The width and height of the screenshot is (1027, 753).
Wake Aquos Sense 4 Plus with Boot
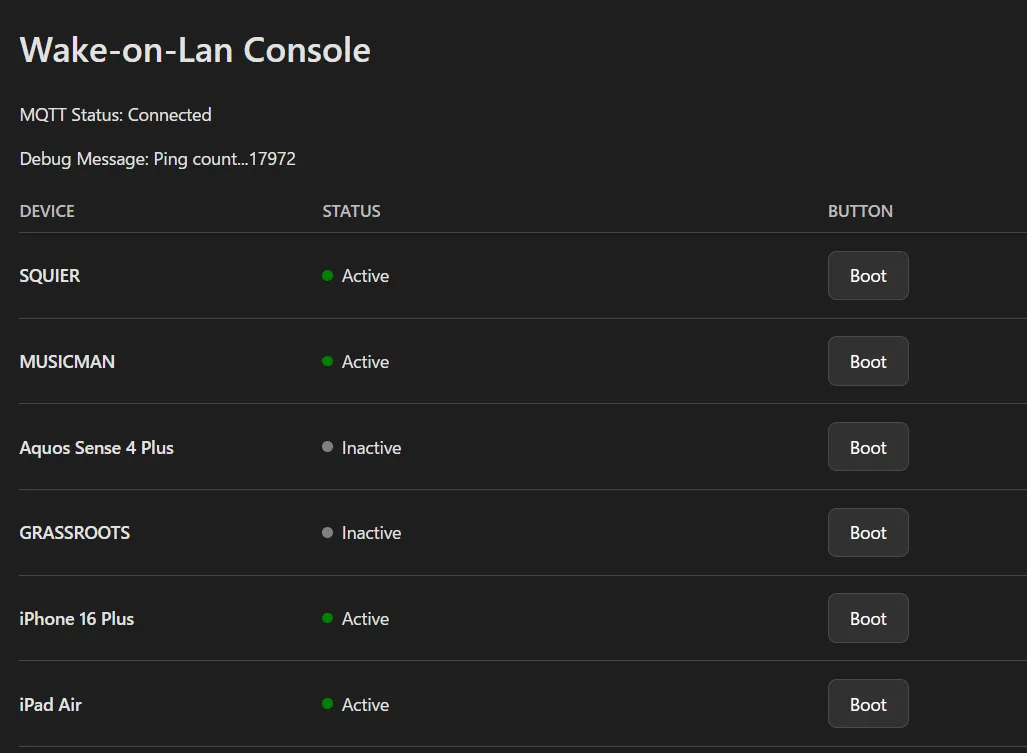pyautogui.click(x=867, y=447)
